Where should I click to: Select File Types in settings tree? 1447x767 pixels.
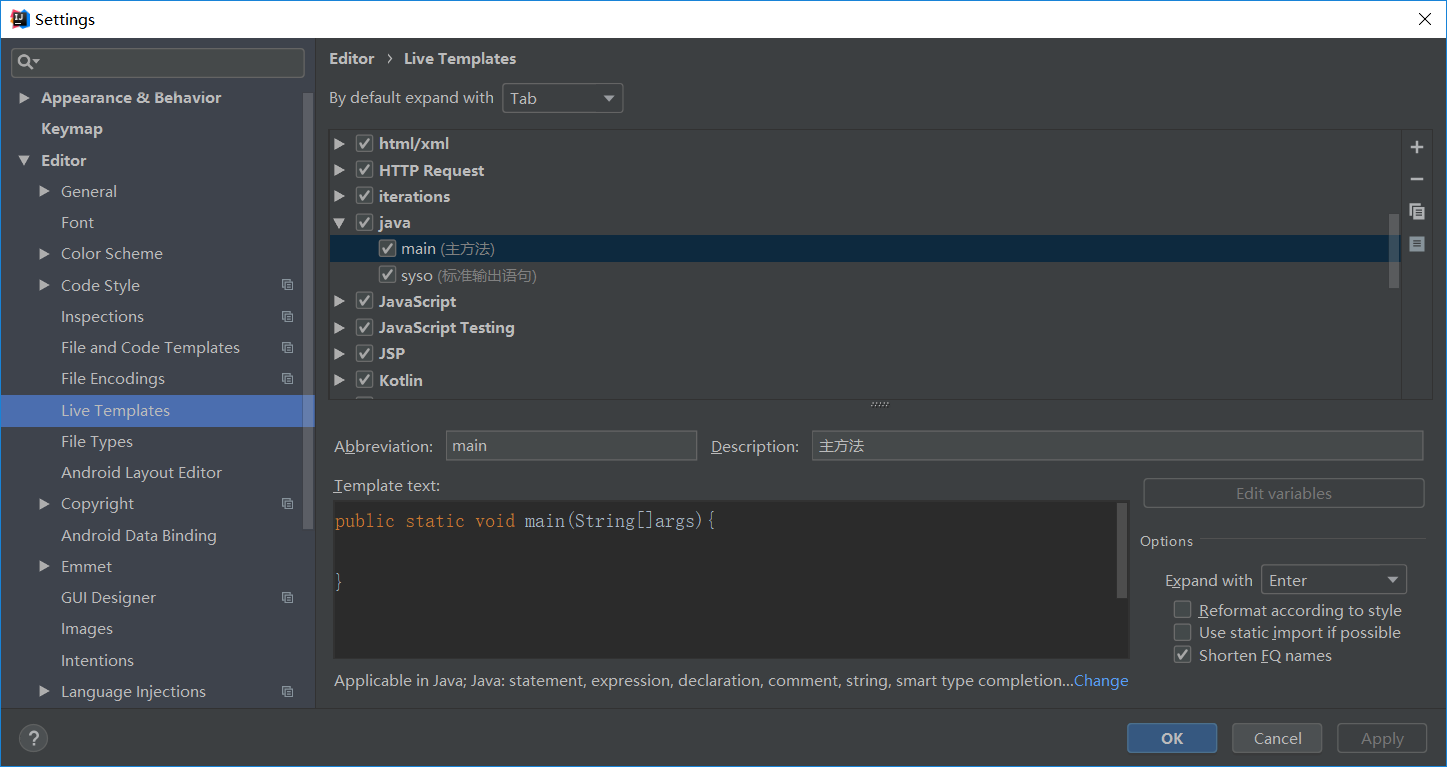[97, 442]
